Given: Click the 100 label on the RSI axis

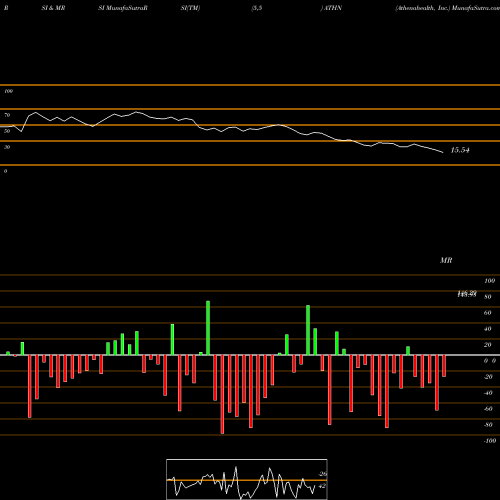Looking at the screenshot, I should (x=8, y=91).
